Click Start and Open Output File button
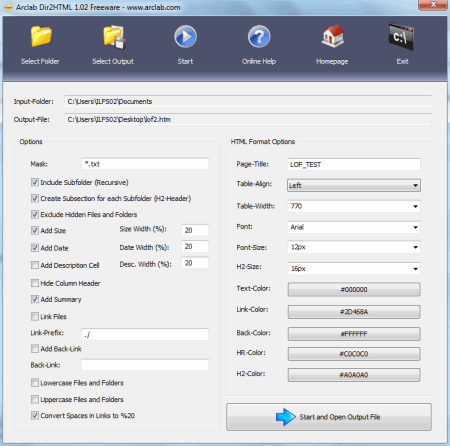 point(329,417)
